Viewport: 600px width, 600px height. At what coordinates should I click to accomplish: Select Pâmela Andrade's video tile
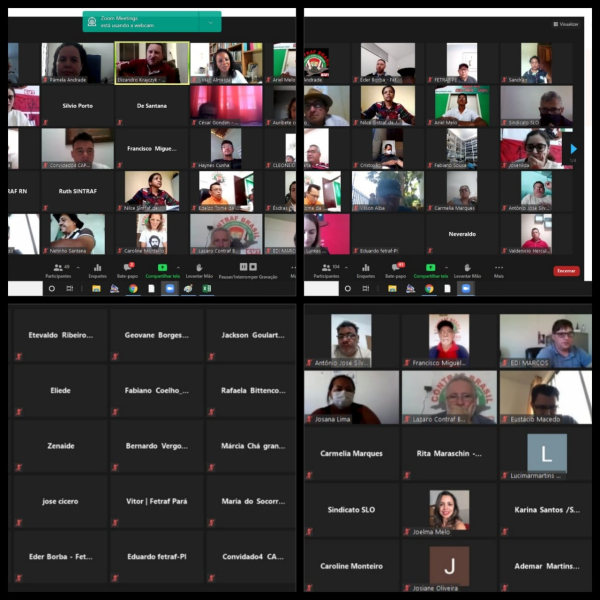point(77,63)
